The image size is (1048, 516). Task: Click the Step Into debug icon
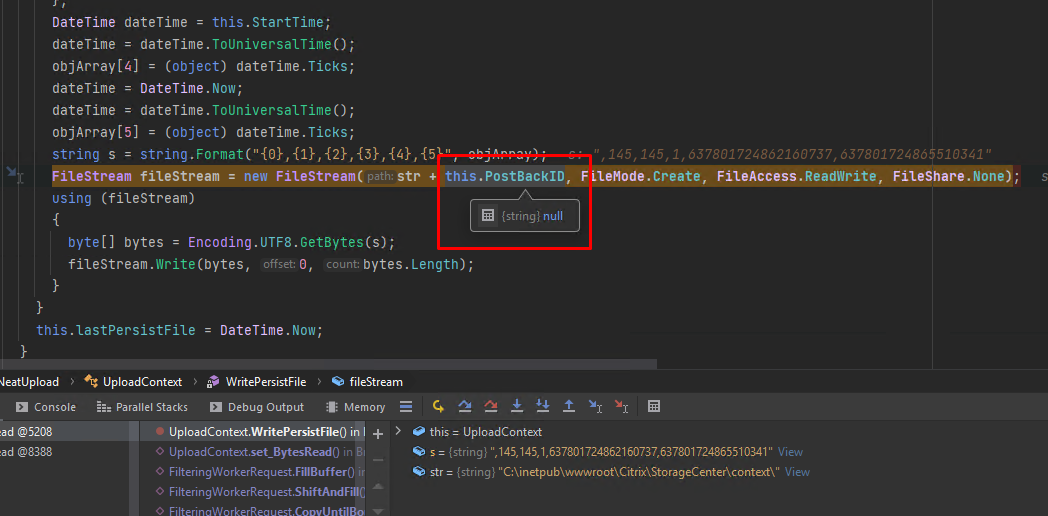tap(517, 407)
